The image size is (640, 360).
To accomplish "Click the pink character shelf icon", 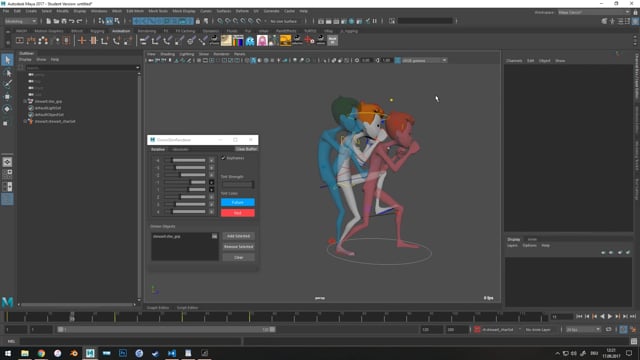I will tap(262, 40).
